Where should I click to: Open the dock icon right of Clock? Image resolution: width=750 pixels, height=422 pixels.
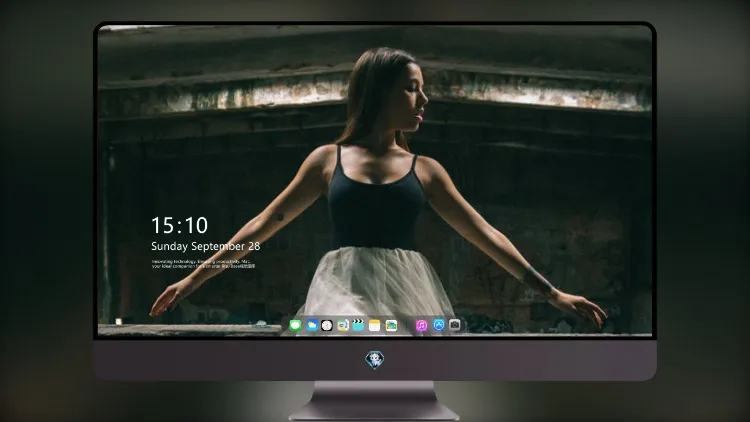pos(342,325)
